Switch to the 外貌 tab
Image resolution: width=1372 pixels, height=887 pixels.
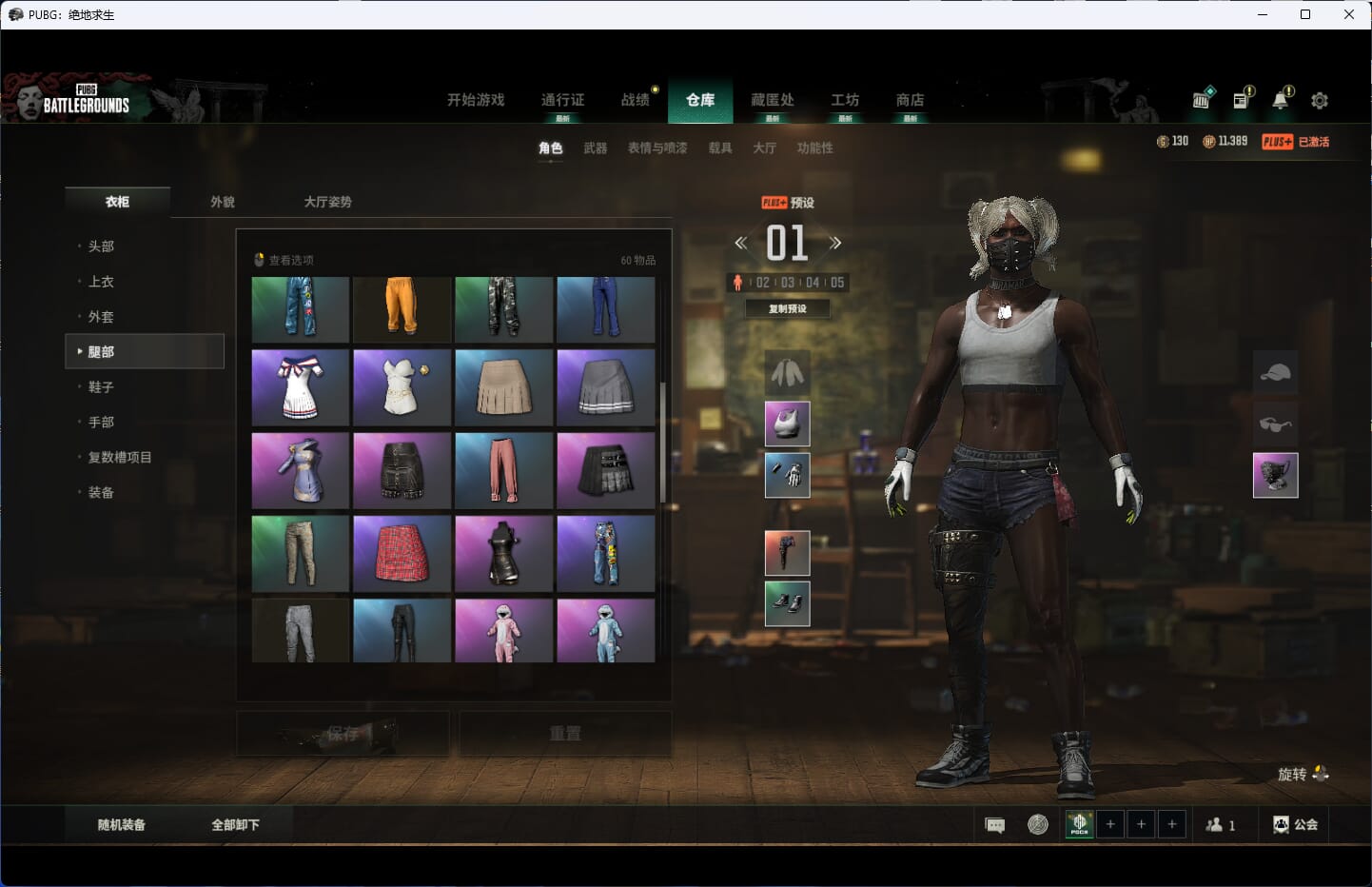tap(223, 202)
